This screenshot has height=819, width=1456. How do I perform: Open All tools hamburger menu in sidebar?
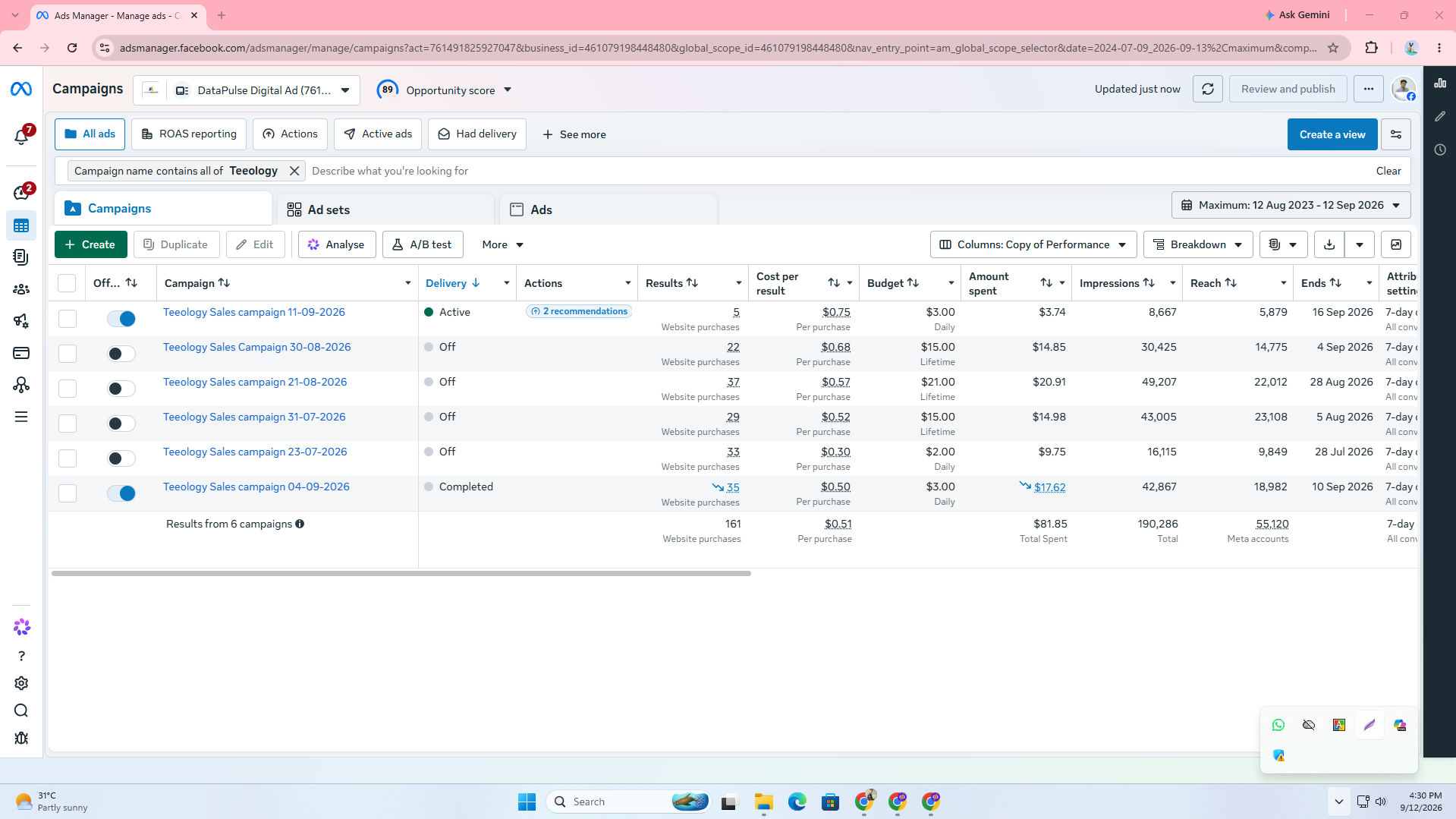tap(21, 417)
